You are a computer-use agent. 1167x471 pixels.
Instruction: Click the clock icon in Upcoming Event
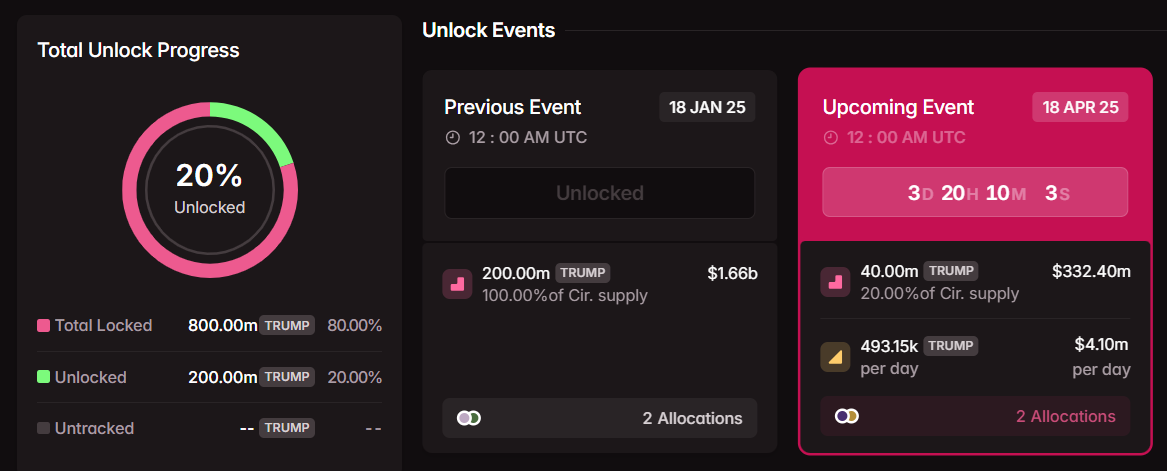pos(830,137)
